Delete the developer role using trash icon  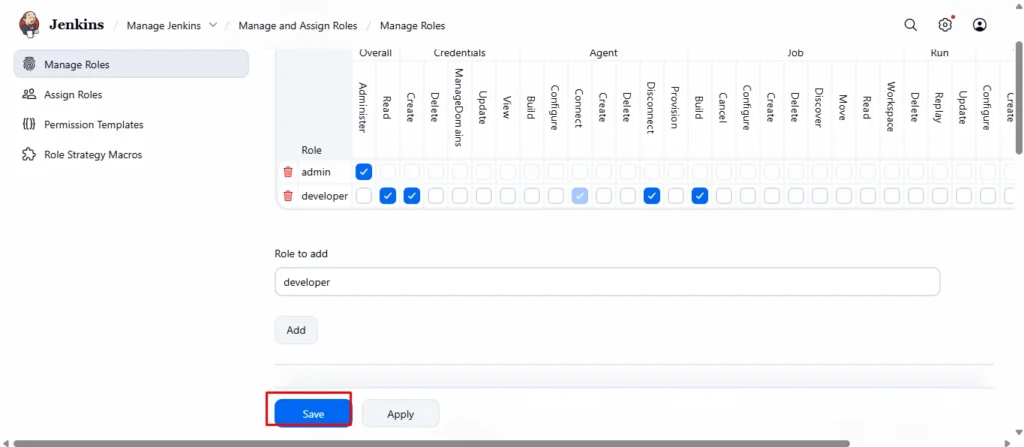[x=288, y=196]
